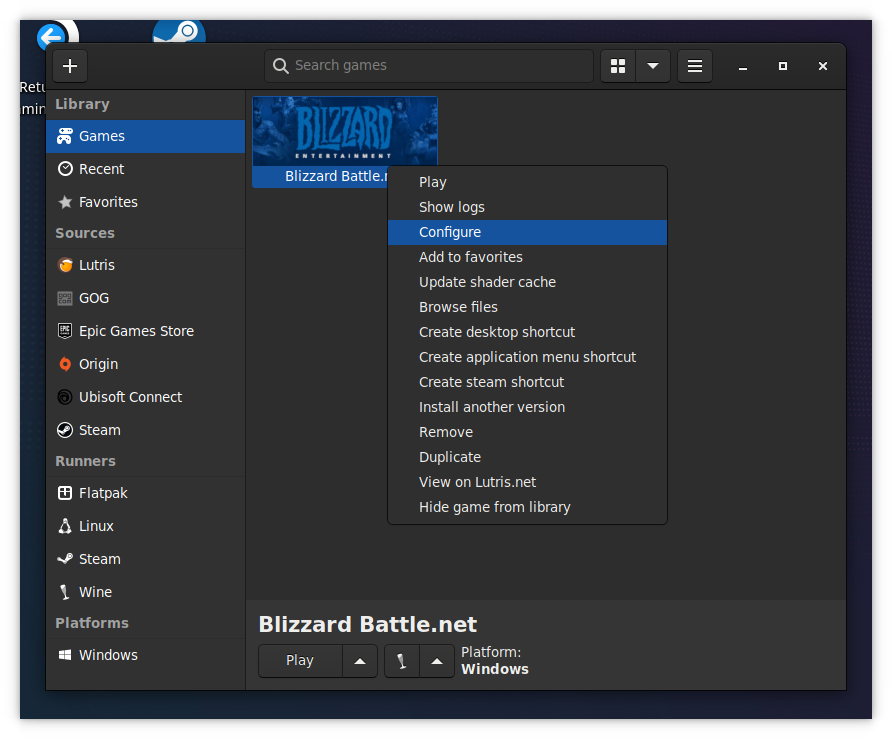Open the view options dropdown arrow
892x739 pixels.
click(x=653, y=66)
